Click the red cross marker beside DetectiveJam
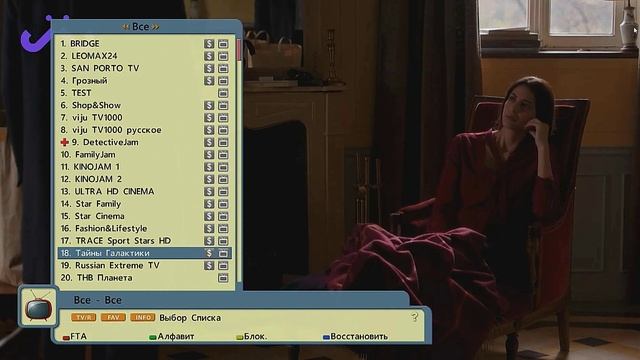The width and height of the screenshot is (640, 360). [64, 142]
